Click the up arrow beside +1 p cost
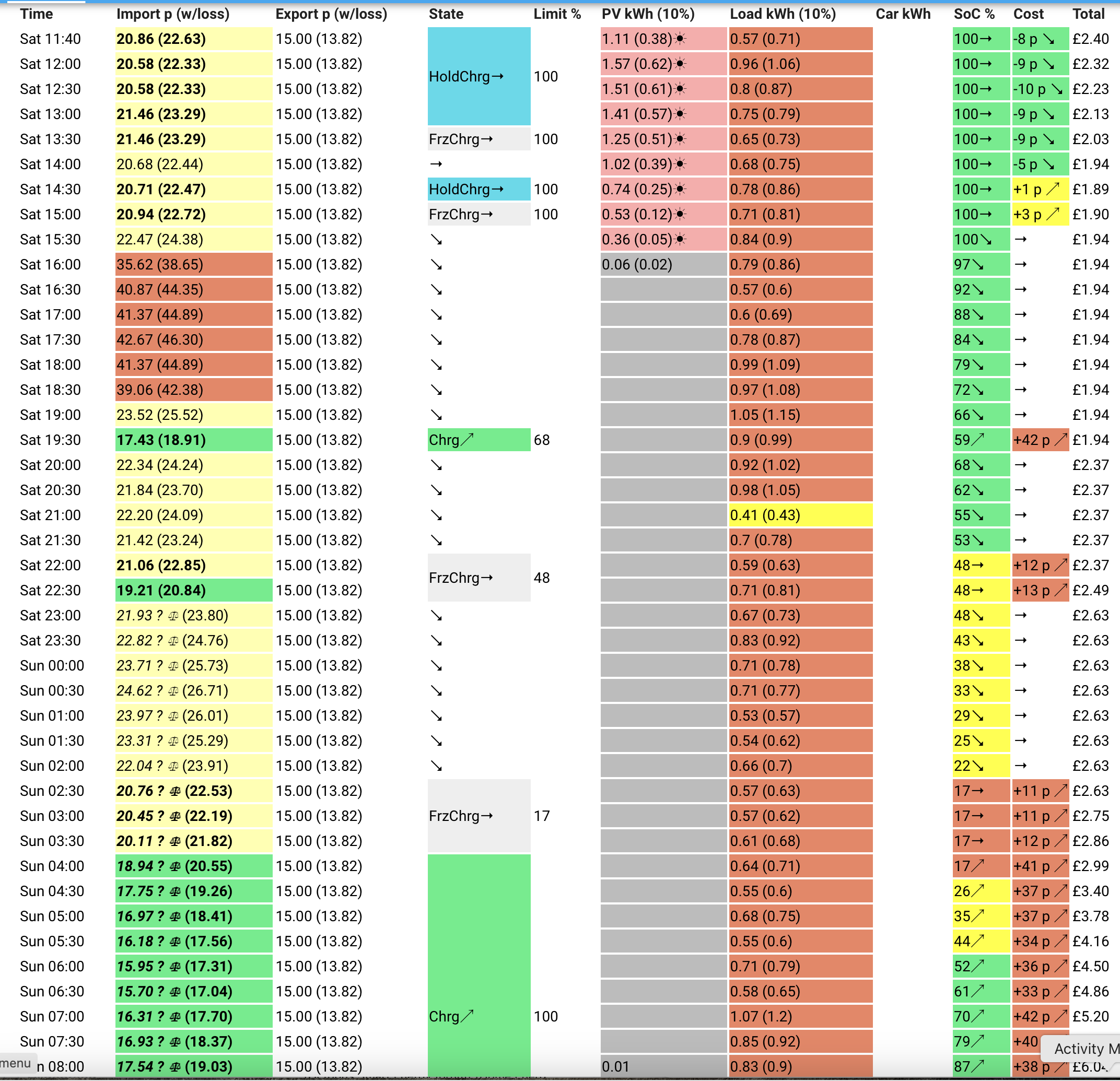The width and height of the screenshot is (1120, 1081). tap(1053, 189)
